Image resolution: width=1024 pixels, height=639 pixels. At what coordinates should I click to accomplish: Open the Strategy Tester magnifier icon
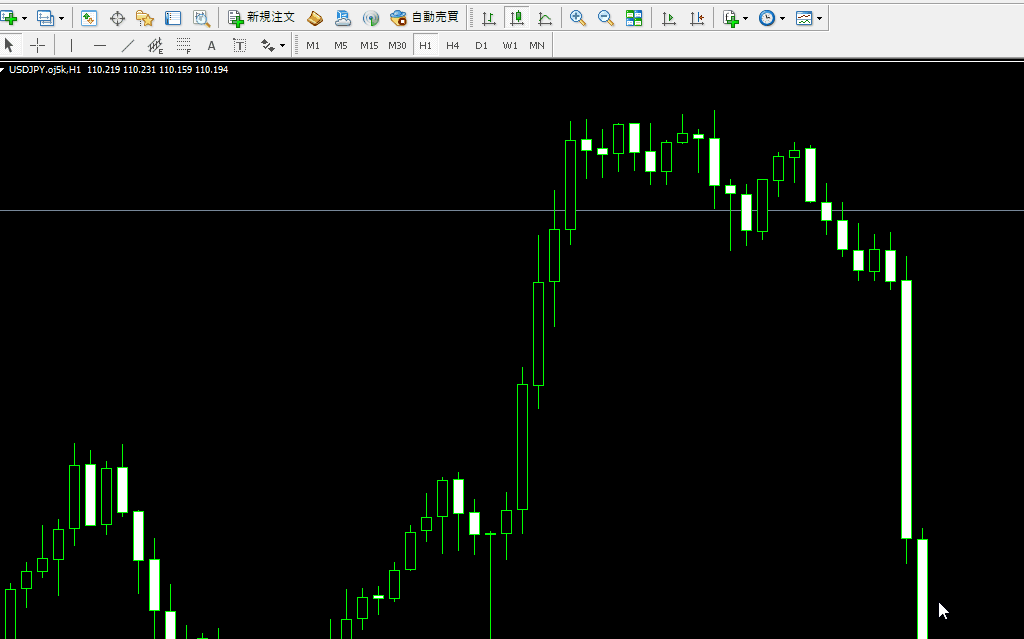click(x=201, y=18)
